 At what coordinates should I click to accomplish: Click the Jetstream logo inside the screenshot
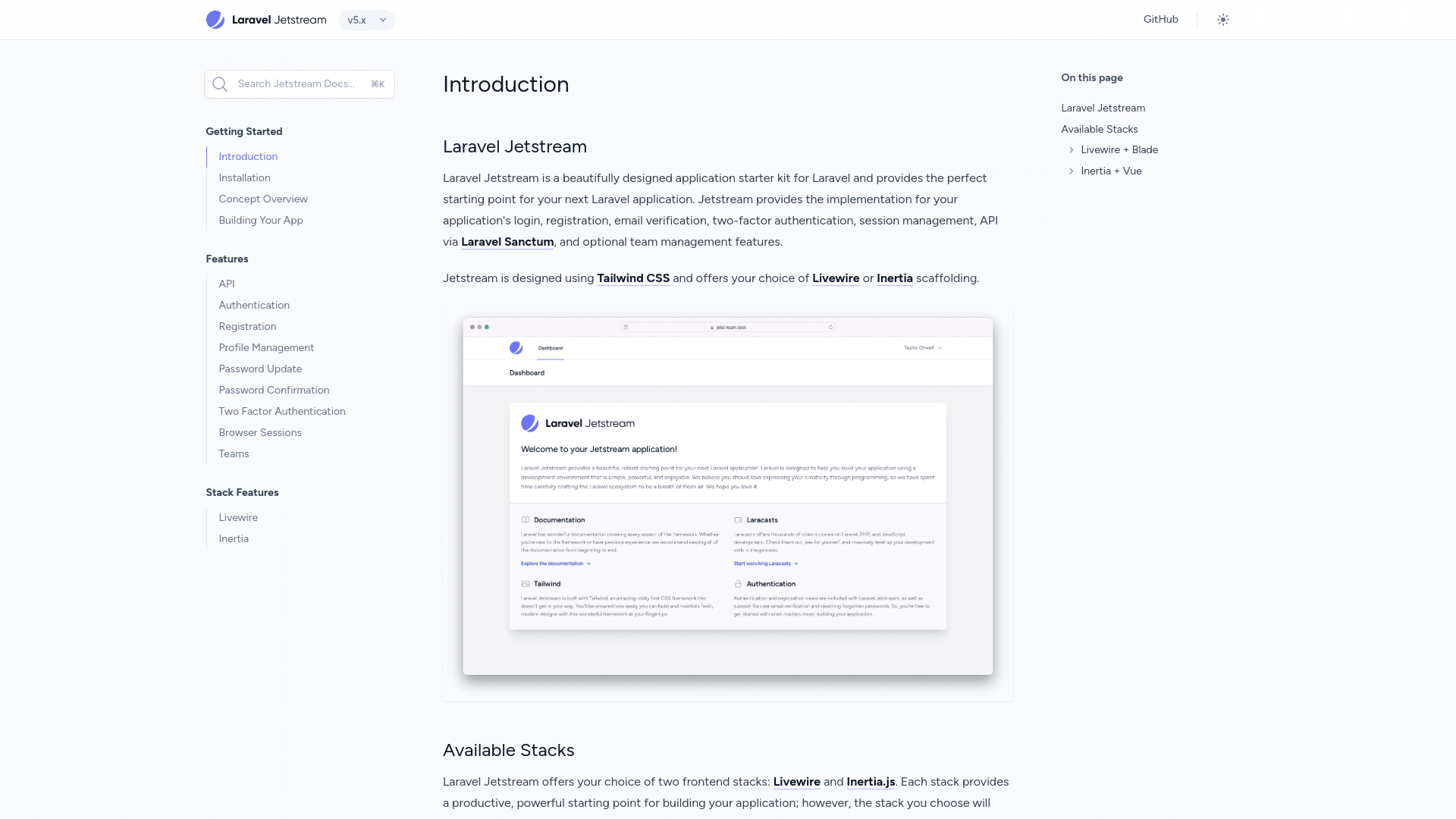pos(529,423)
